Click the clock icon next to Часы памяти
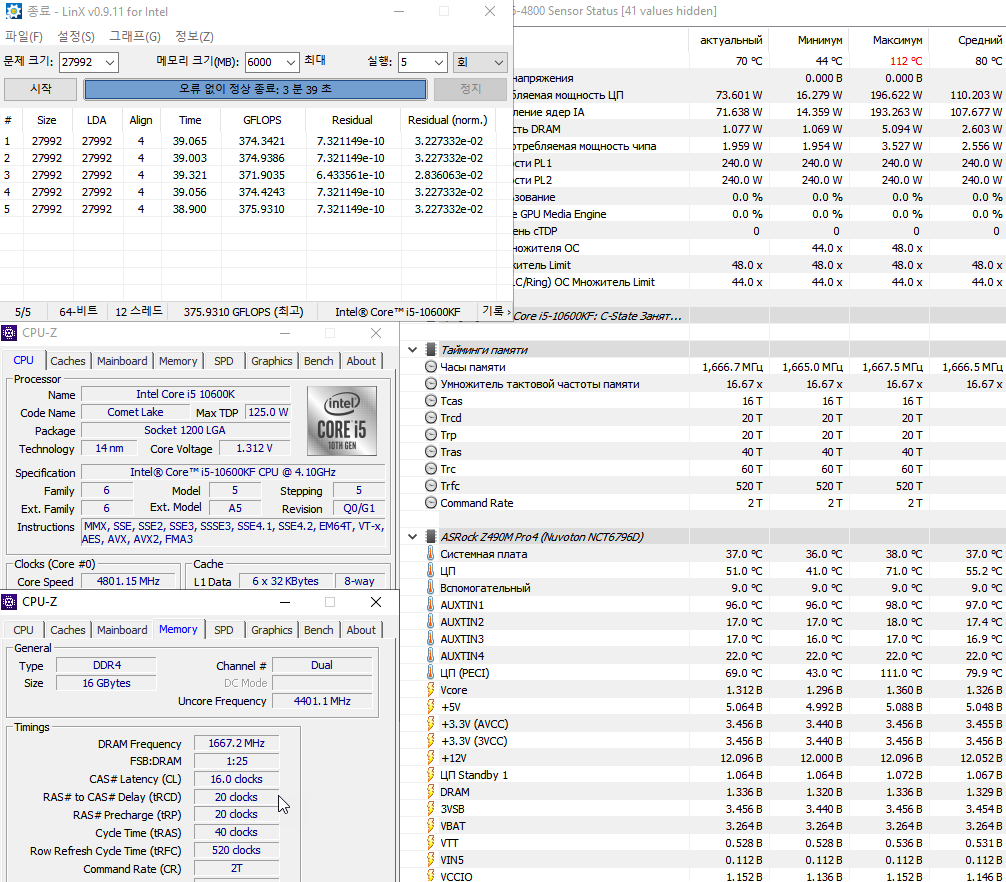Screen dimensions: 1006x882 click(431, 367)
